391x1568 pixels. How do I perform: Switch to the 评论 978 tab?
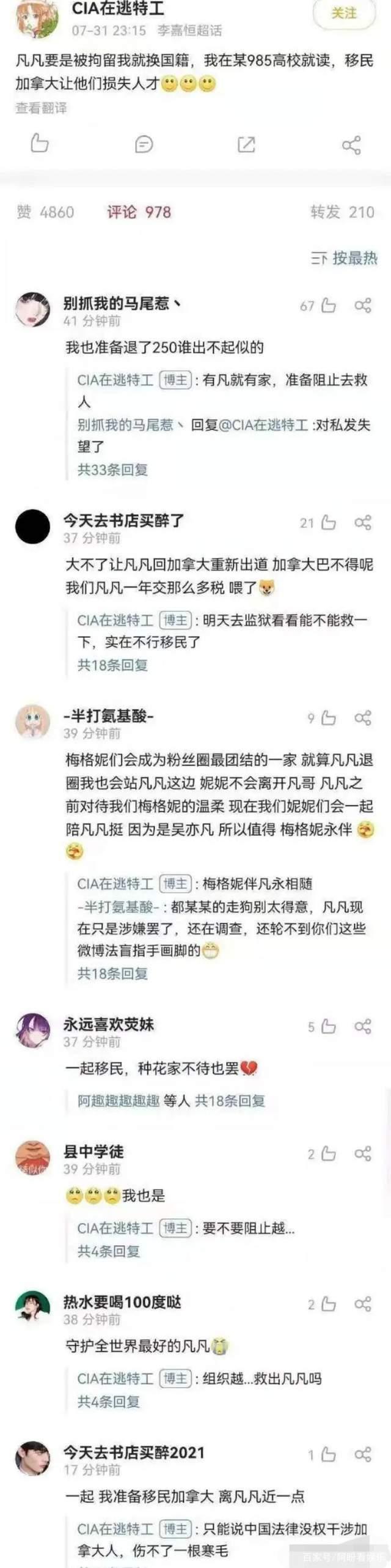pos(139,212)
